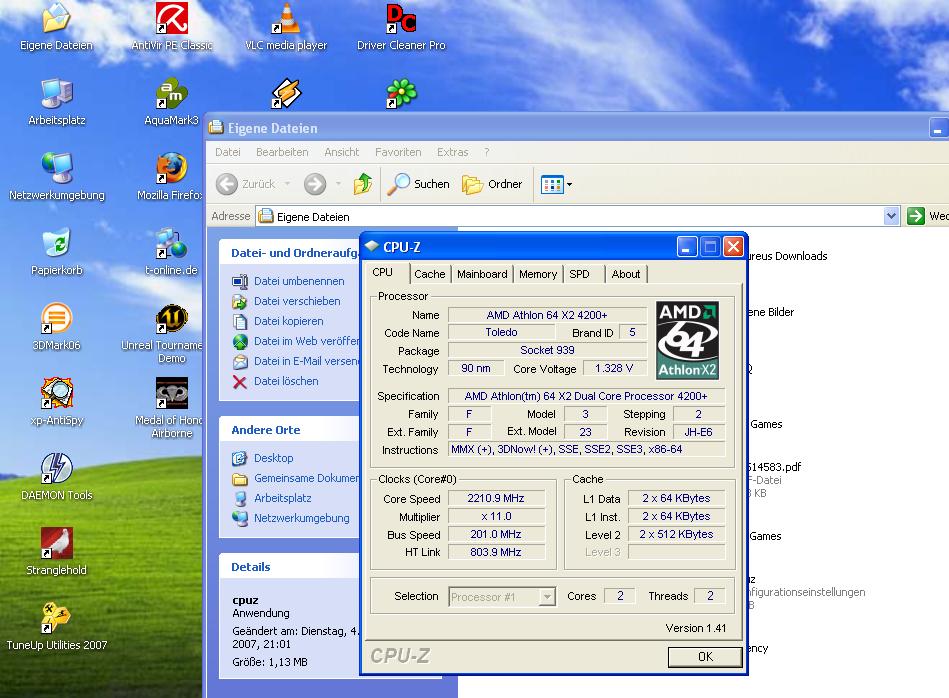
Task: Select the t-online.de desktop shortcut
Action: [172, 252]
